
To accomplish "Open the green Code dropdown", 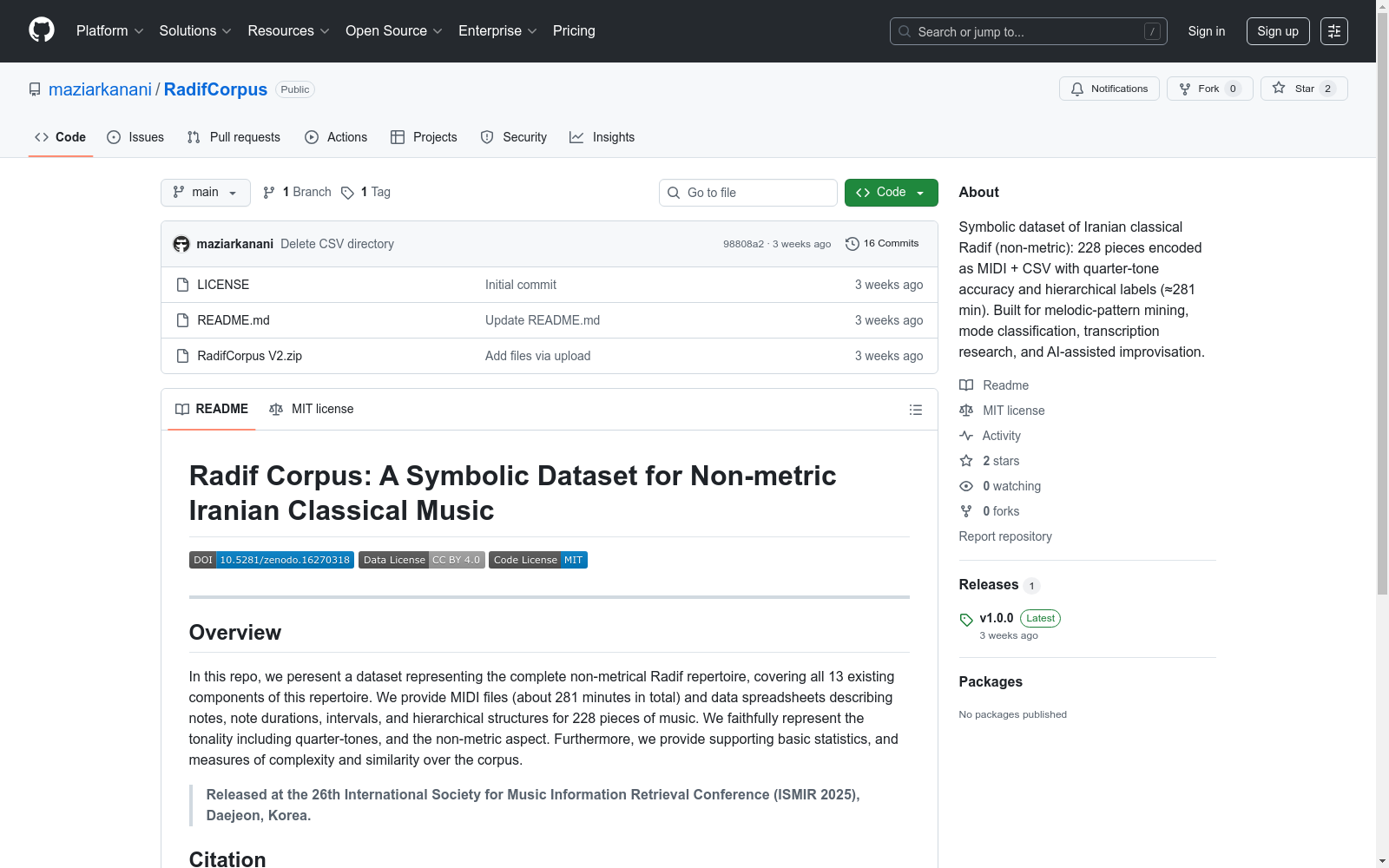I will point(891,193).
